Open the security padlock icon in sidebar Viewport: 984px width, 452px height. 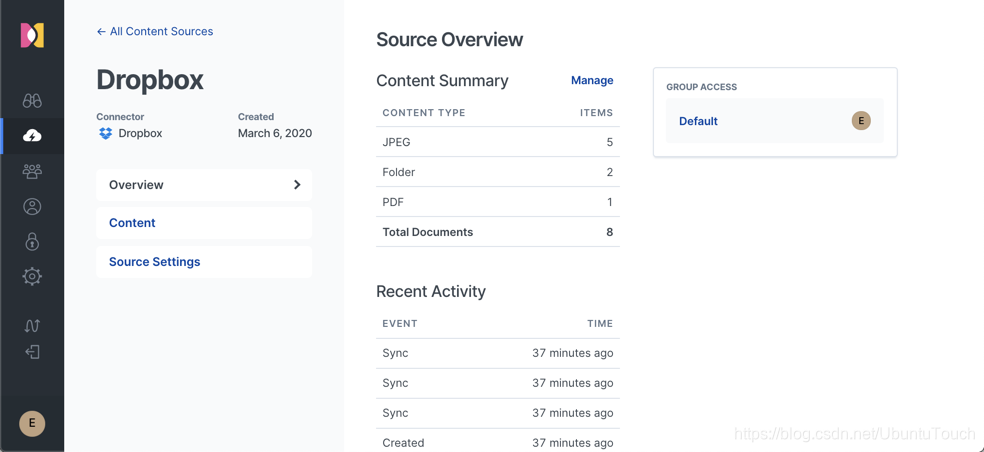(x=32, y=241)
